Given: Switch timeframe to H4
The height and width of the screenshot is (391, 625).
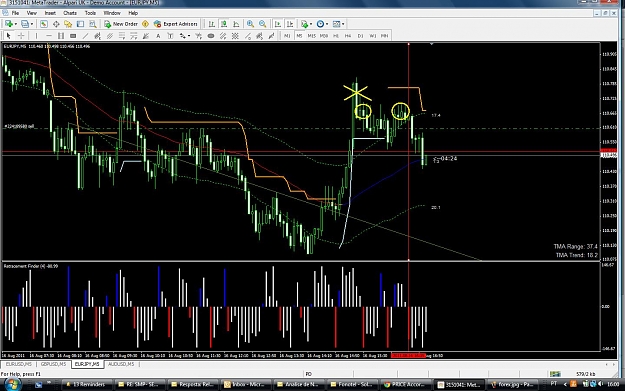Looking at the screenshot, I should click(x=348, y=36).
